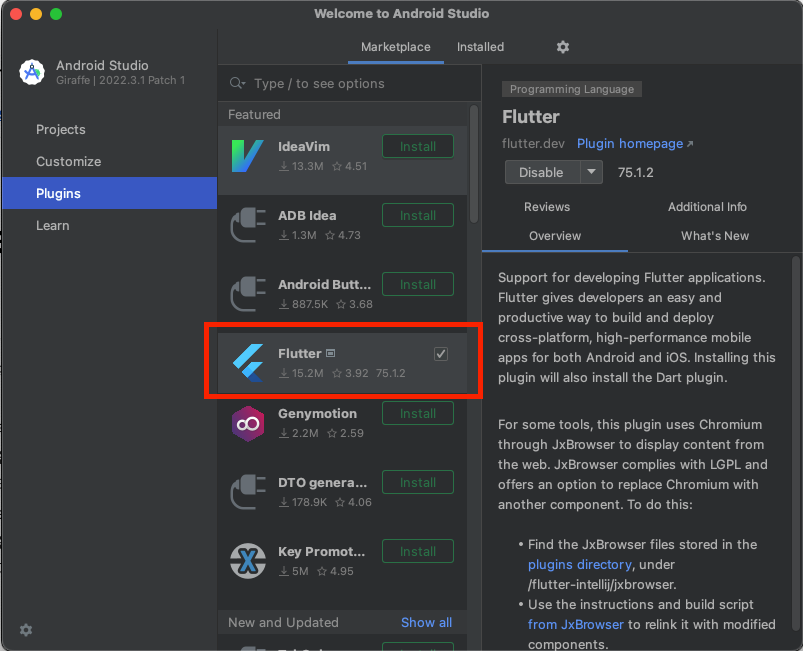Disable the Flutter plugin

pyautogui.click(x=542, y=172)
